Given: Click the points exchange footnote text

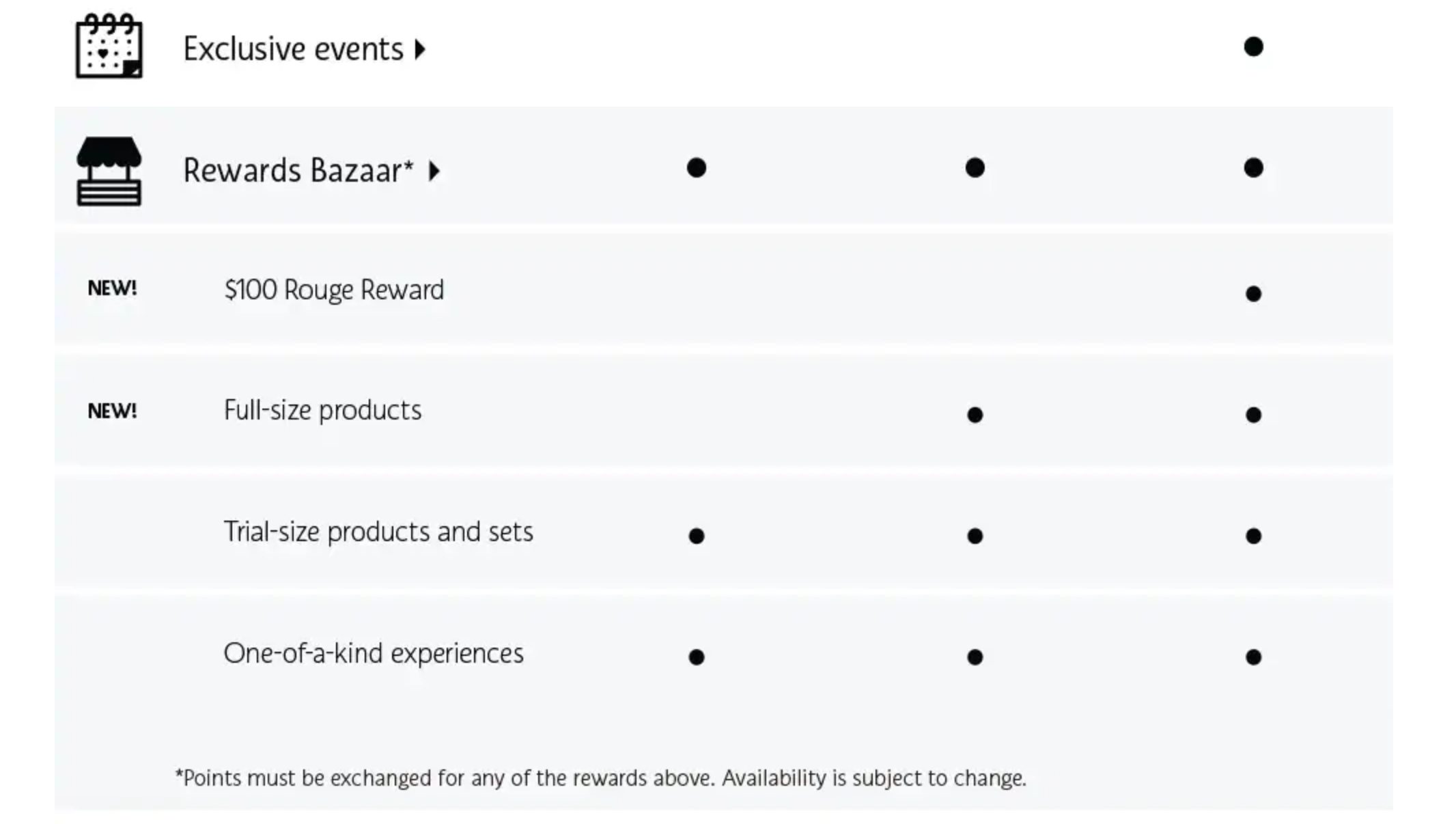Looking at the screenshot, I should 601,778.
